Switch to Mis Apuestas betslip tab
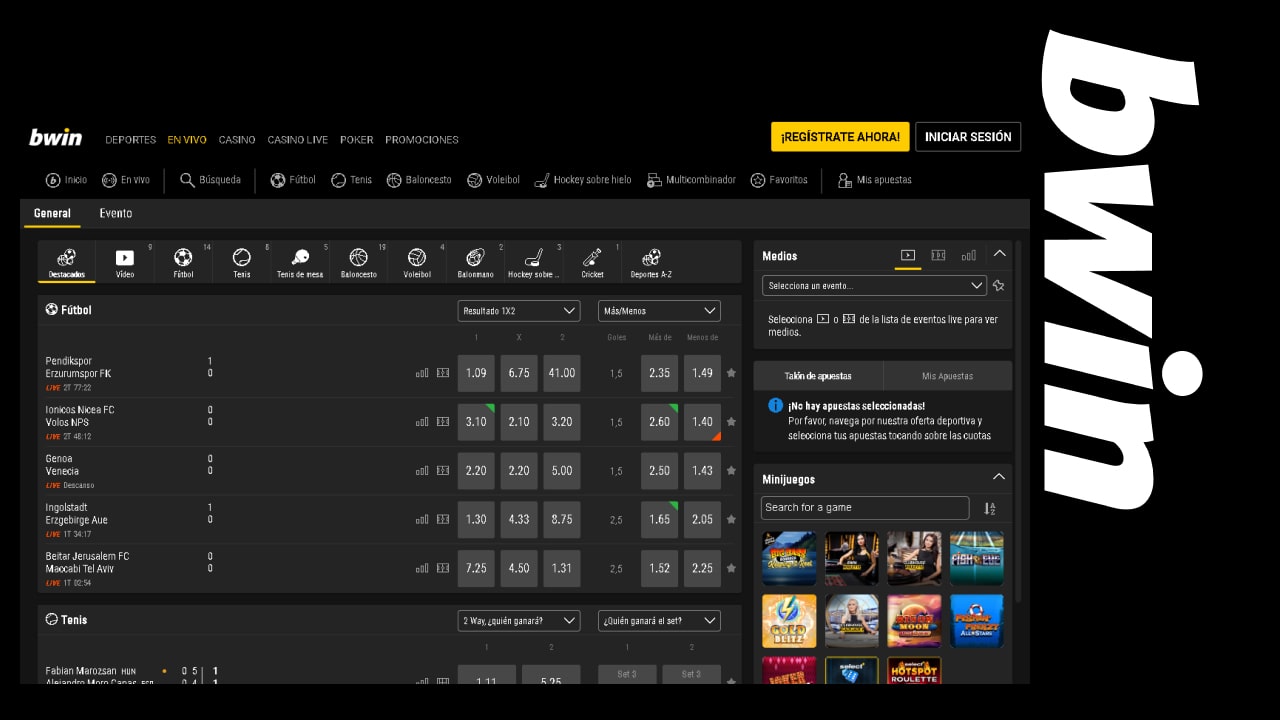This screenshot has height=720, width=1280. (948, 376)
